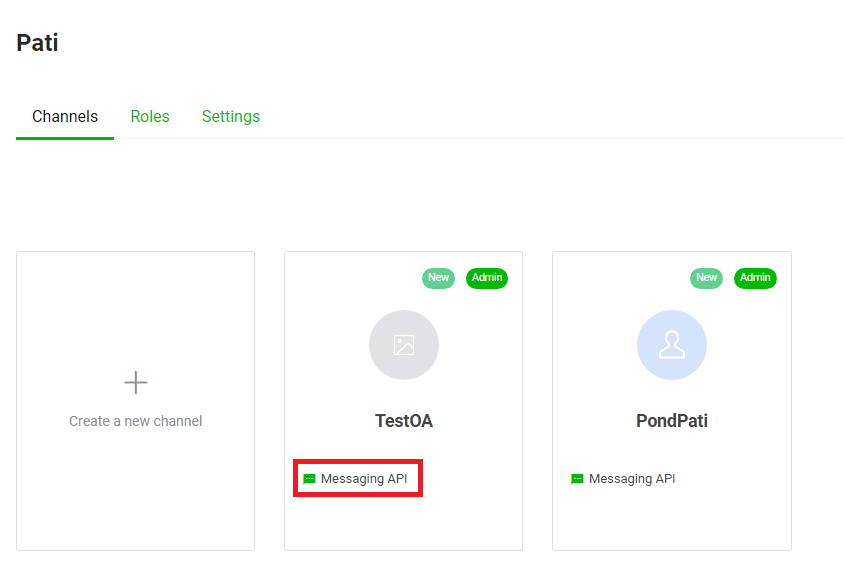This screenshot has width=844, height=571.
Task: Open the PondPati channel name
Action: pyautogui.click(x=672, y=421)
